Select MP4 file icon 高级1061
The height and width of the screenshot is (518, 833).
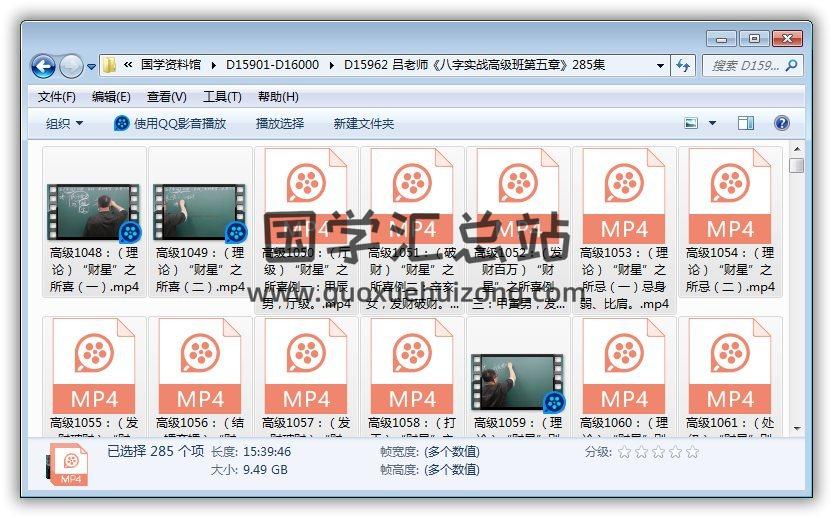[x=730, y=366]
